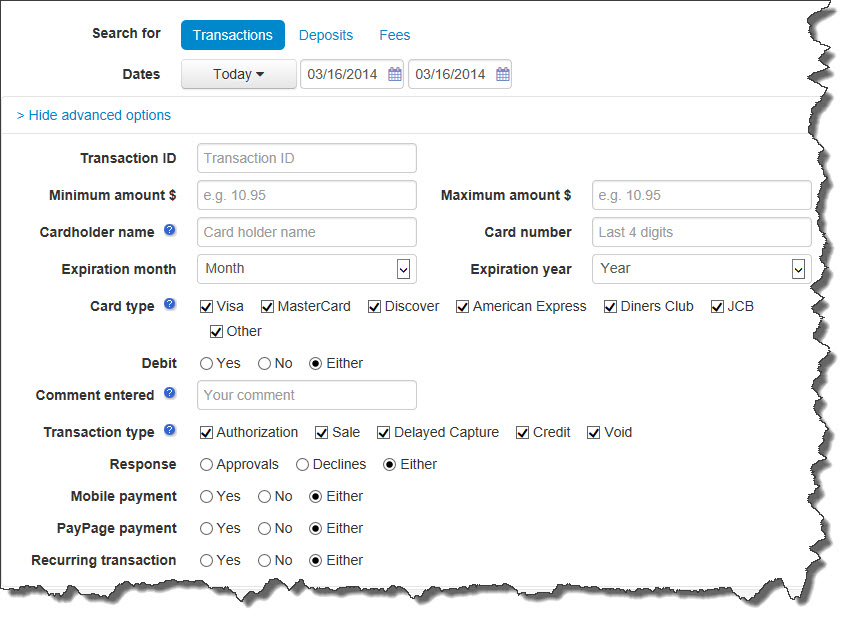The width and height of the screenshot is (853, 623).
Task: Switch to the Fees tab
Action: click(395, 35)
